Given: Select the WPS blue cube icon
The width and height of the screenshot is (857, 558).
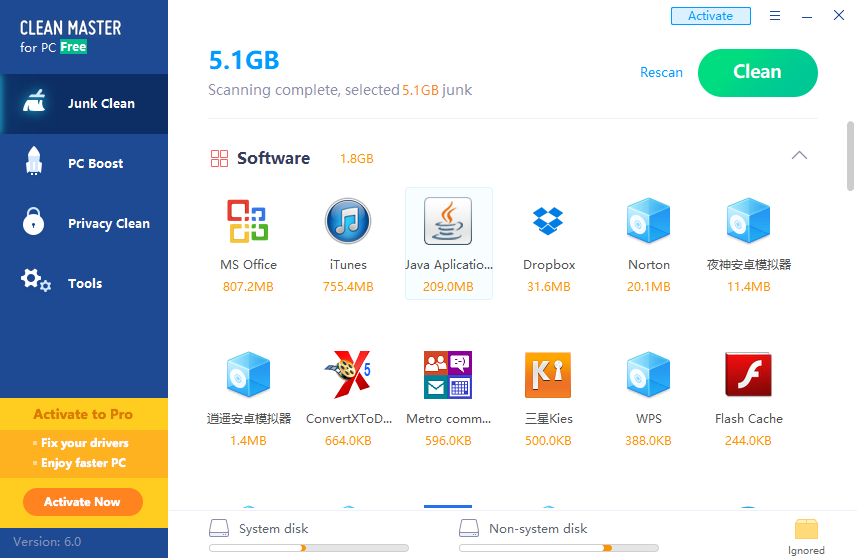Looking at the screenshot, I should click(x=648, y=374).
